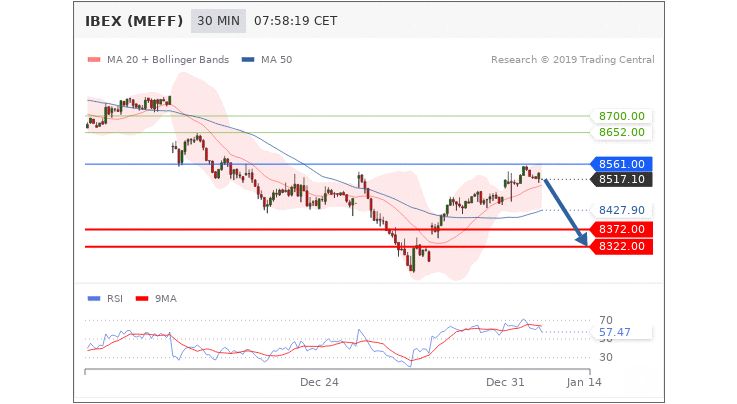Click the RSI 30 level label
The height and width of the screenshot is (404, 737).
point(606,357)
